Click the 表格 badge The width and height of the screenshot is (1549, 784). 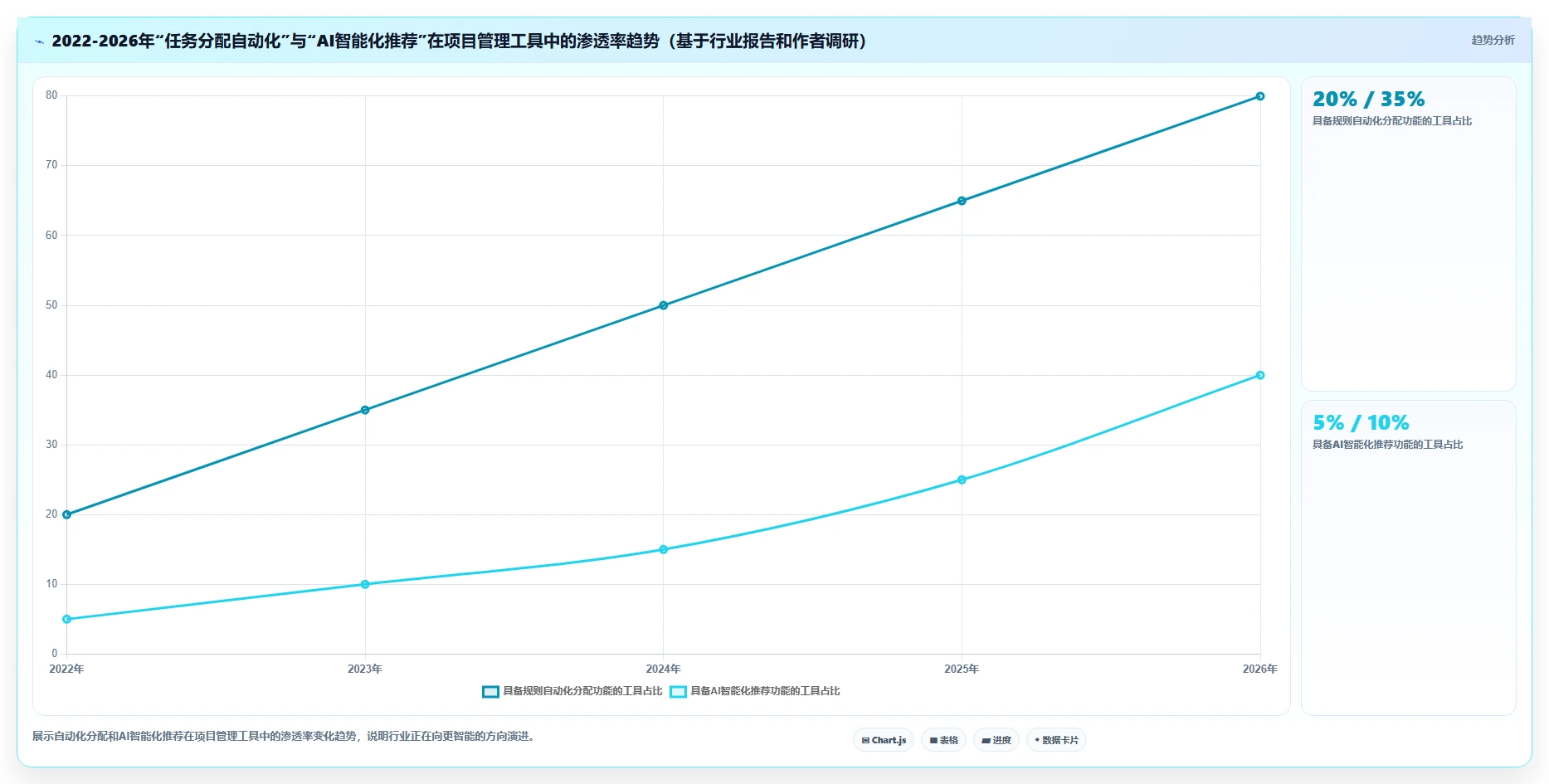click(x=943, y=740)
